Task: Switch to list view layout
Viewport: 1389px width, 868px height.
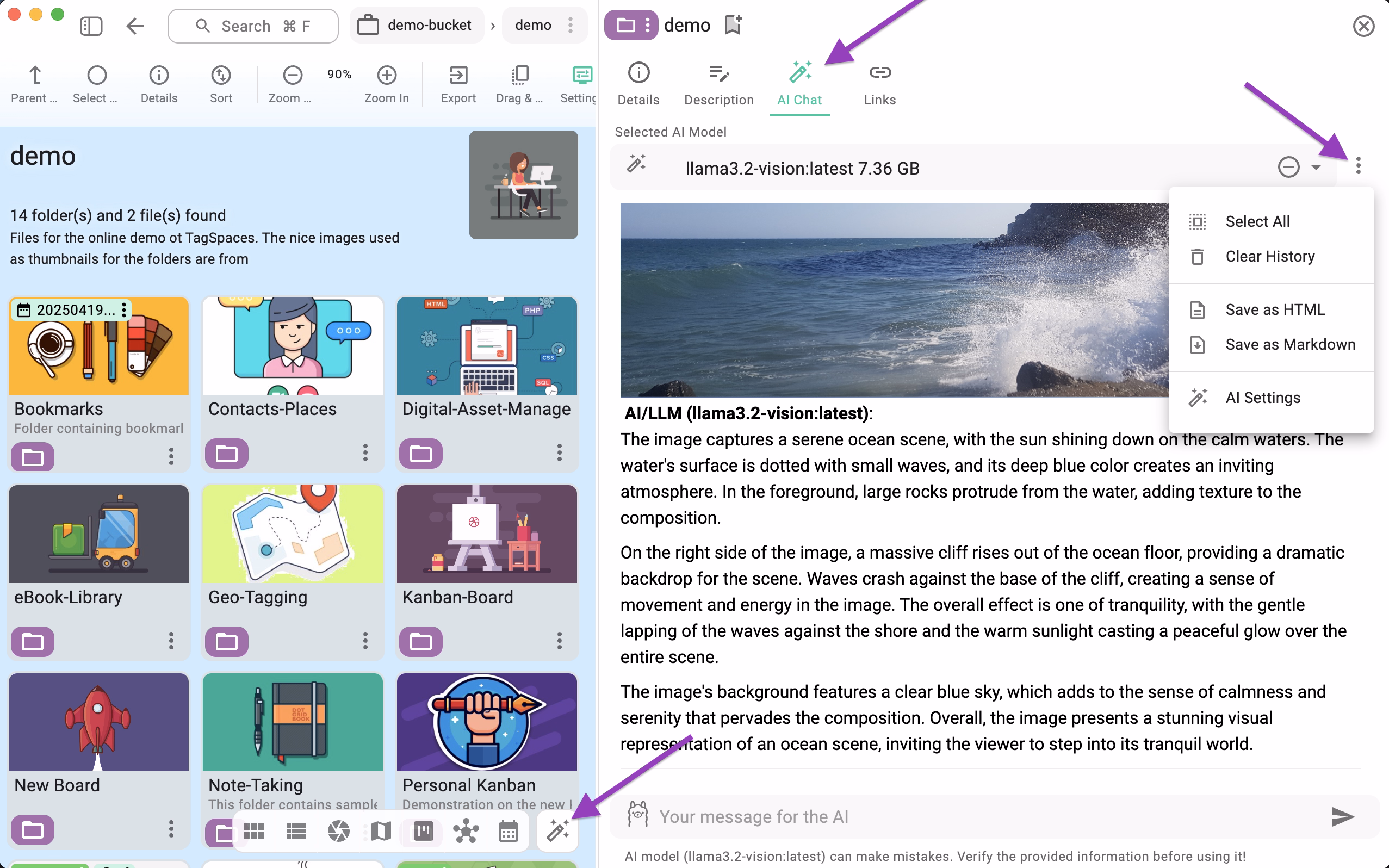Action: coord(296,830)
